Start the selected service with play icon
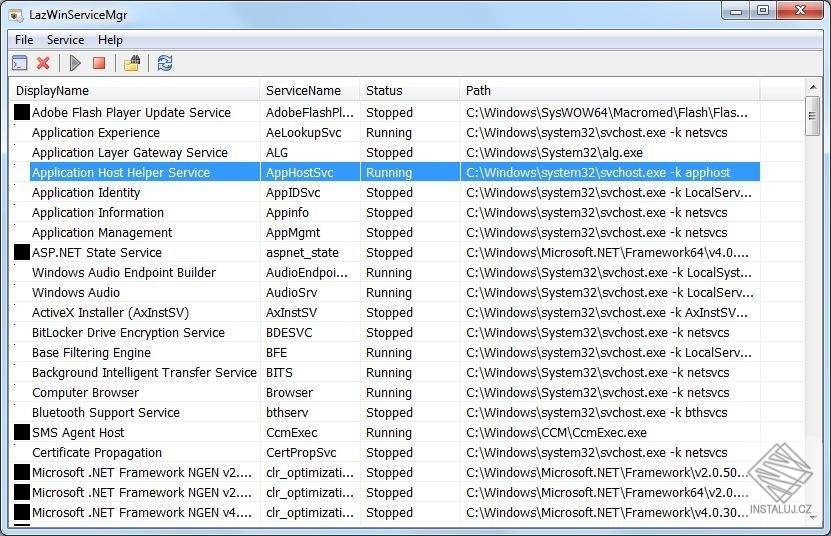 pos(75,63)
